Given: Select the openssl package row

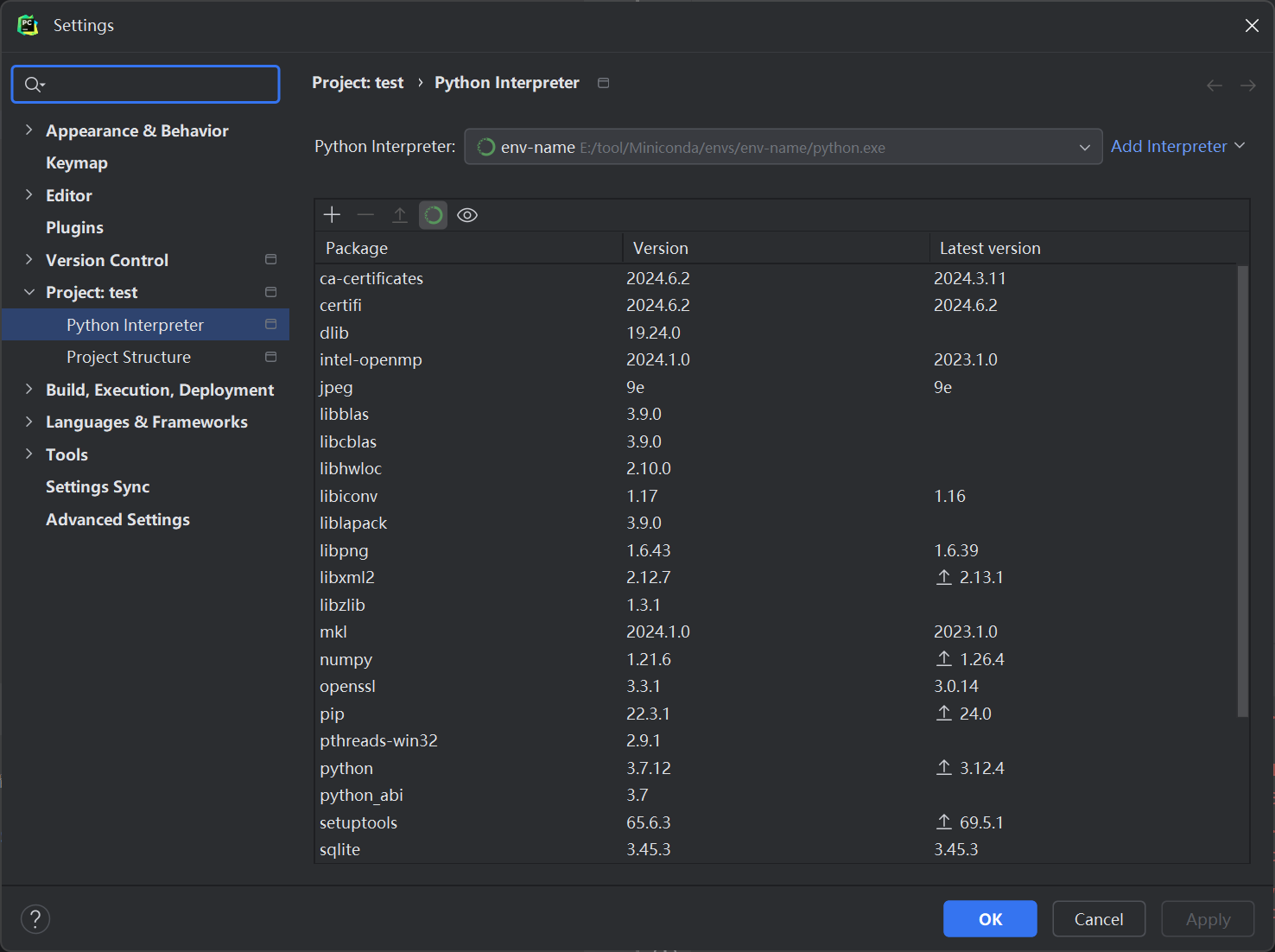Looking at the screenshot, I should pos(776,686).
